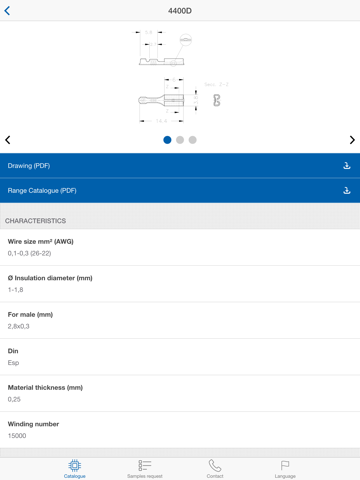Image resolution: width=360 pixels, height=480 pixels.
Task: Select the Wire size mm² (AWG) row
Action: point(180,247)
